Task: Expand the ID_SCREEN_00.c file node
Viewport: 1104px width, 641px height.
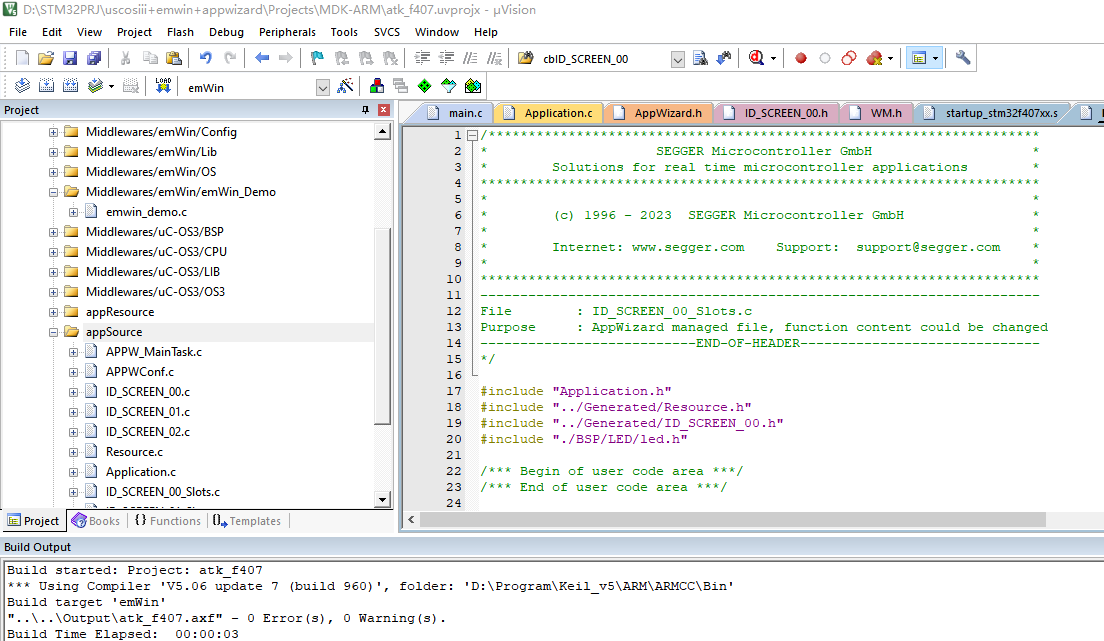Action: (73, 392)
